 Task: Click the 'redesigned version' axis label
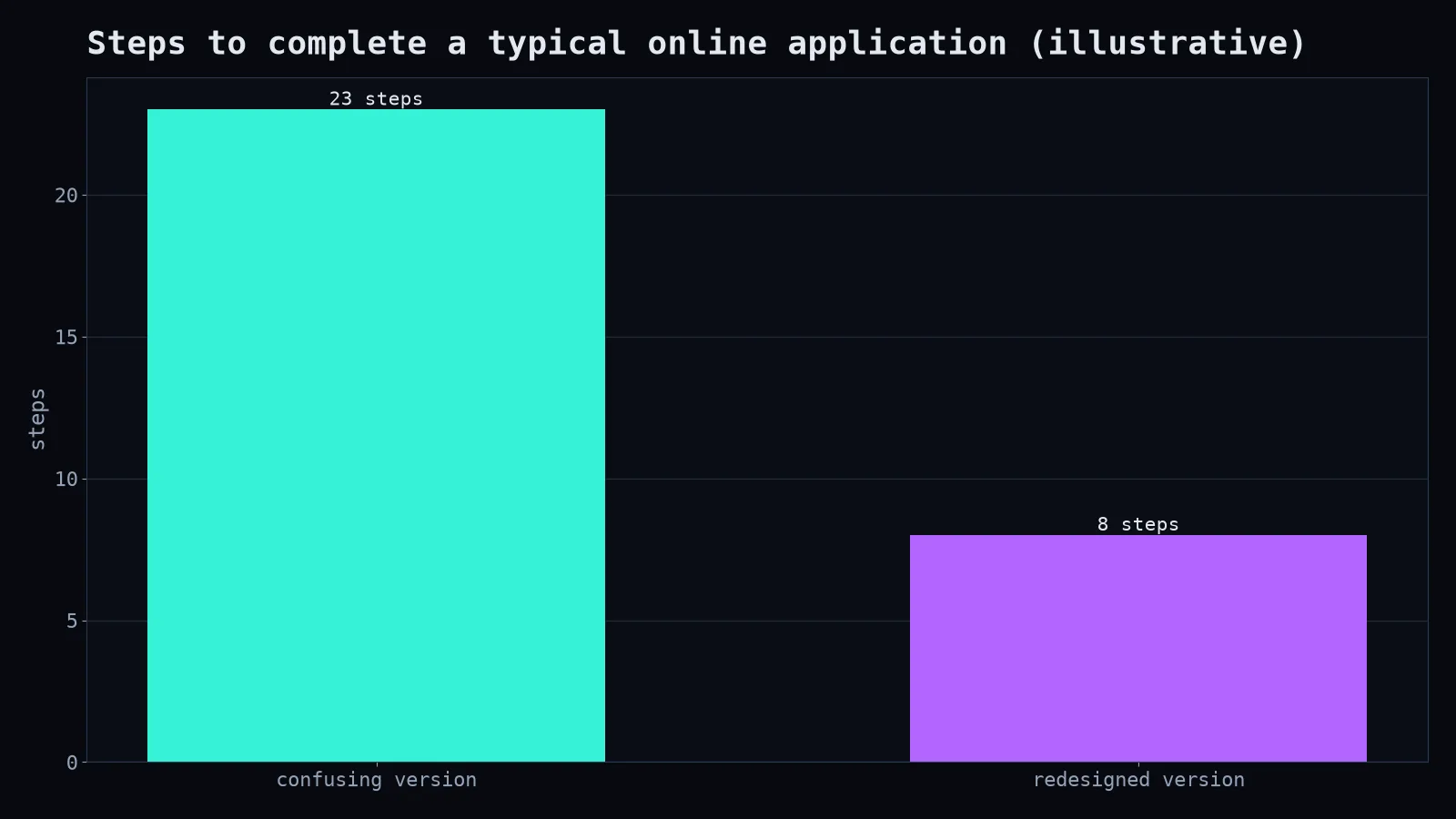point(1138,780)
